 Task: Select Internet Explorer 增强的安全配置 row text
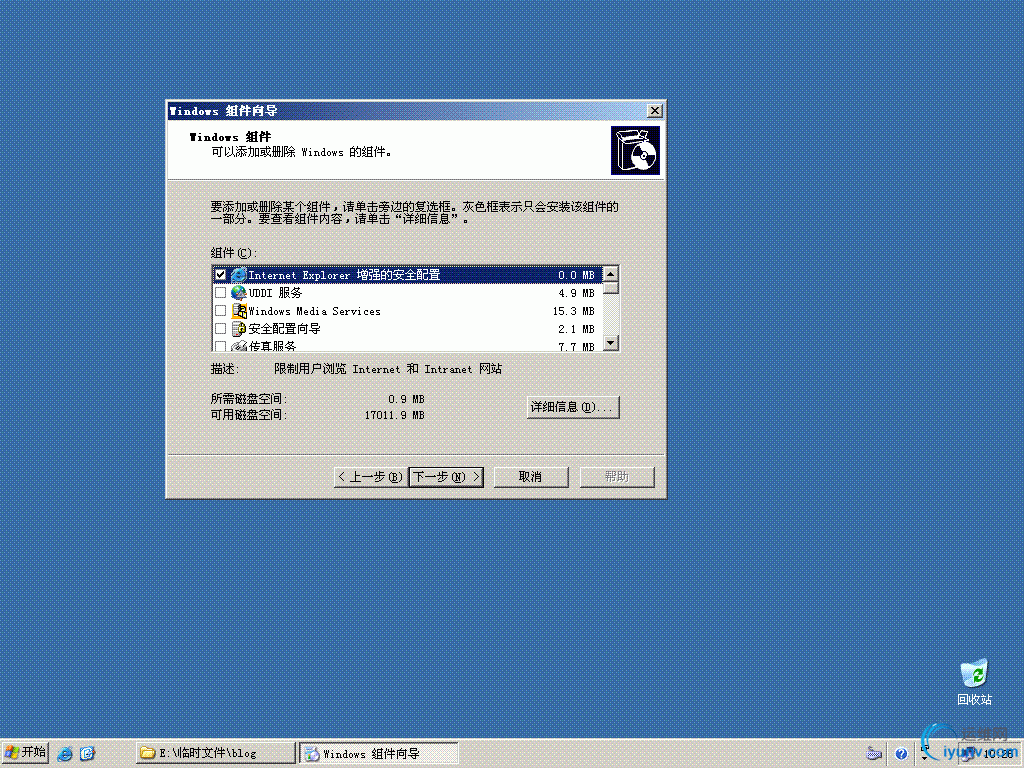(344, 275)
